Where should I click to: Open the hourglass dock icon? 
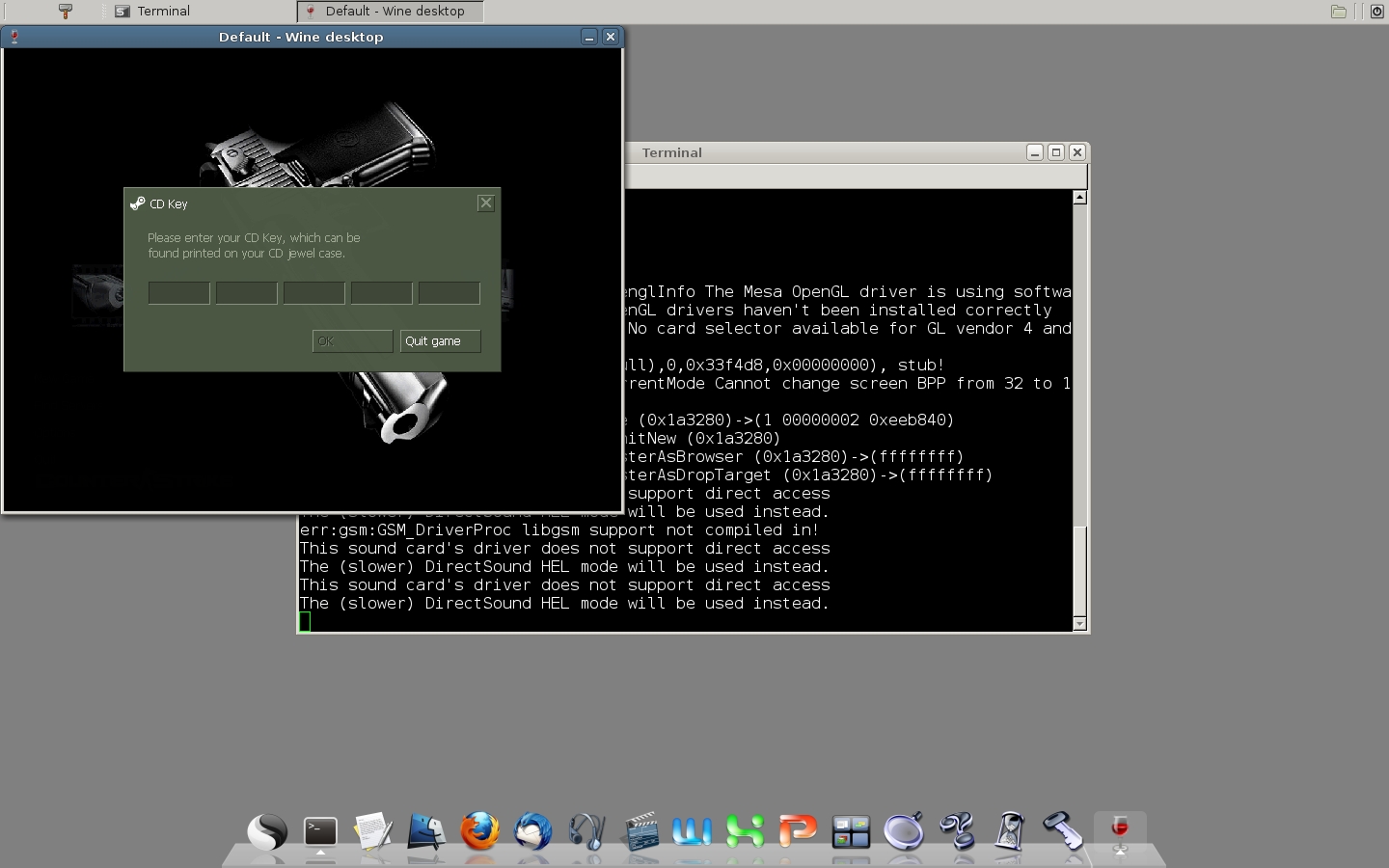[x=1010, y=831]
